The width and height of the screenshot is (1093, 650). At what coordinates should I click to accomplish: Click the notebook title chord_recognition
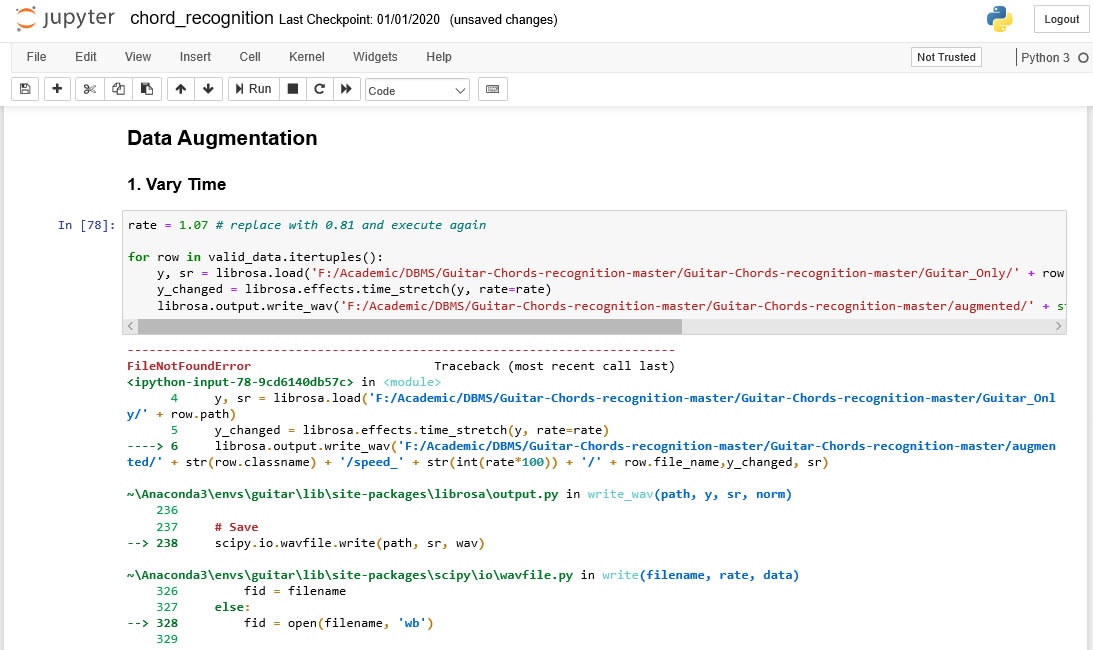(202, 19)
